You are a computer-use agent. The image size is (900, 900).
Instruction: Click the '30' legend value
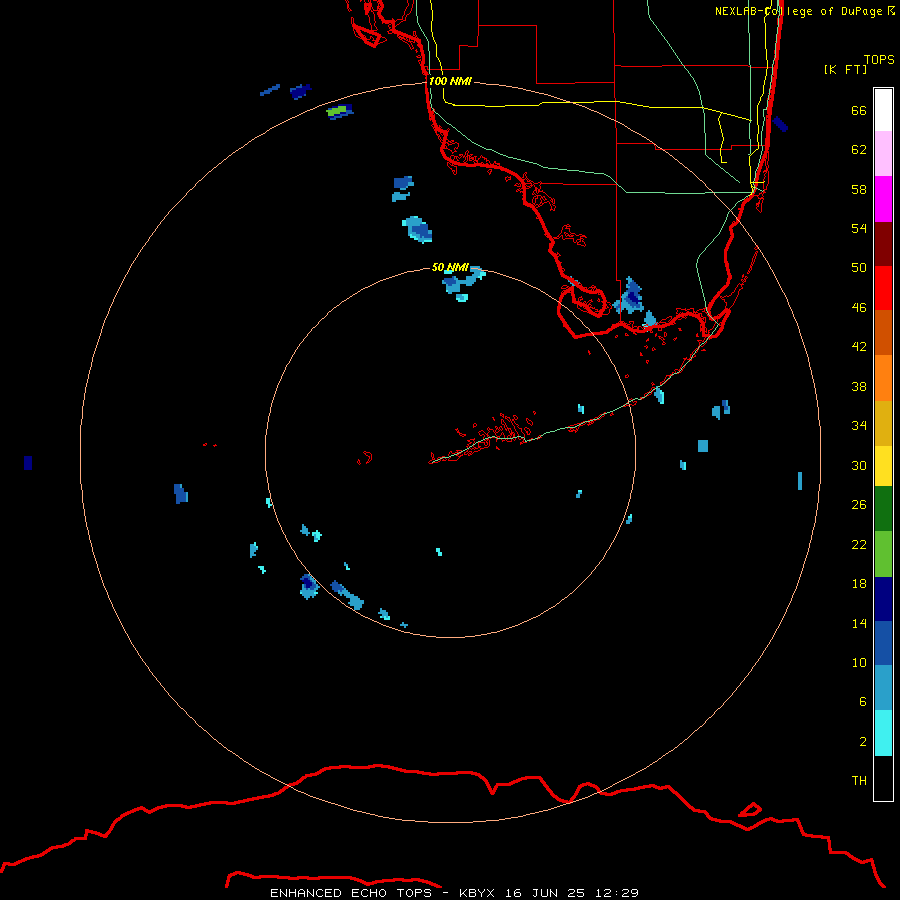coord(859,465)
